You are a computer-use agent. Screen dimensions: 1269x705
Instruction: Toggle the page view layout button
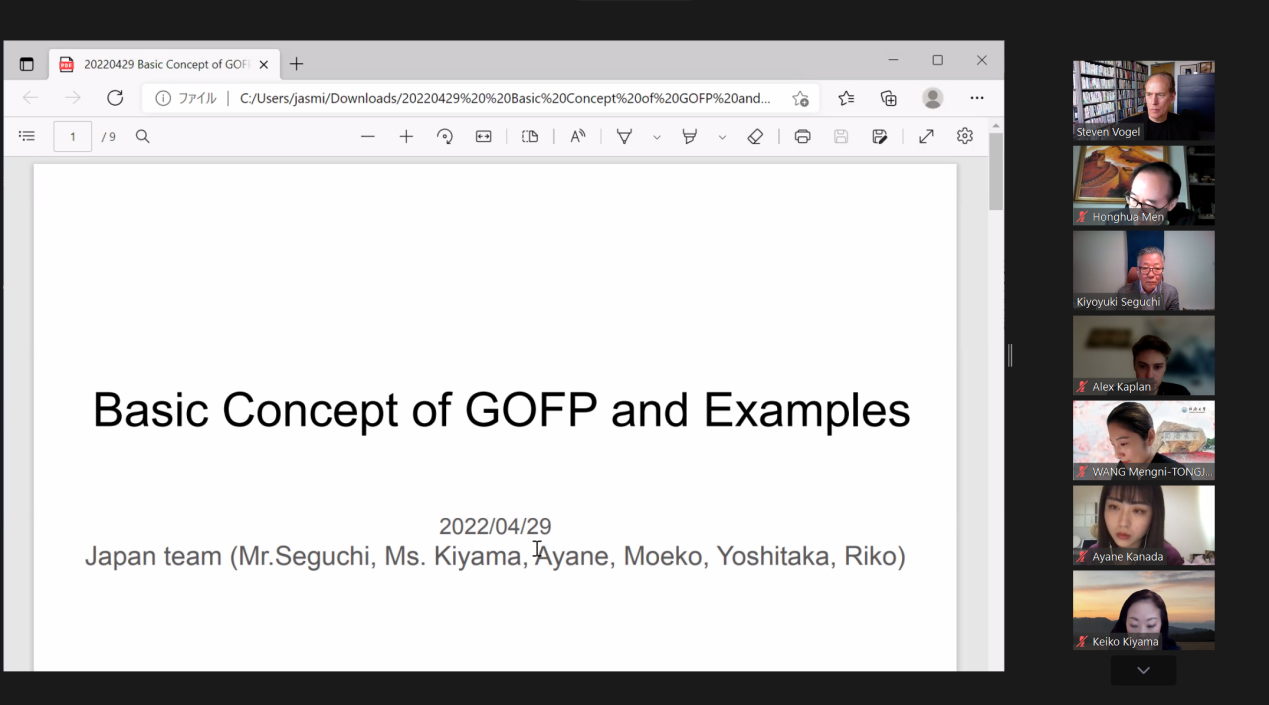[x=530, y=136]
